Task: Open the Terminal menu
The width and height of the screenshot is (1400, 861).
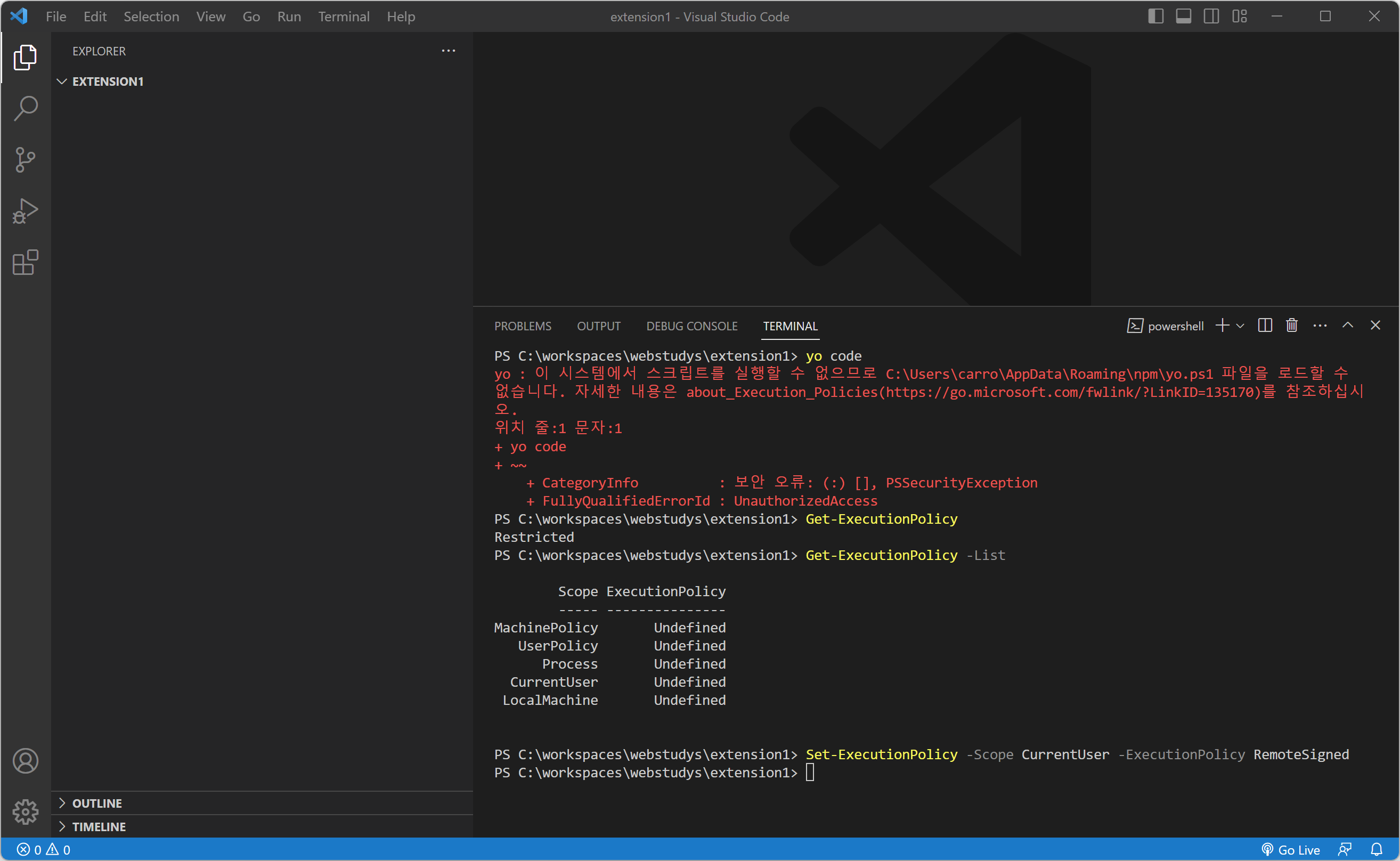Action: click(343, 17)
